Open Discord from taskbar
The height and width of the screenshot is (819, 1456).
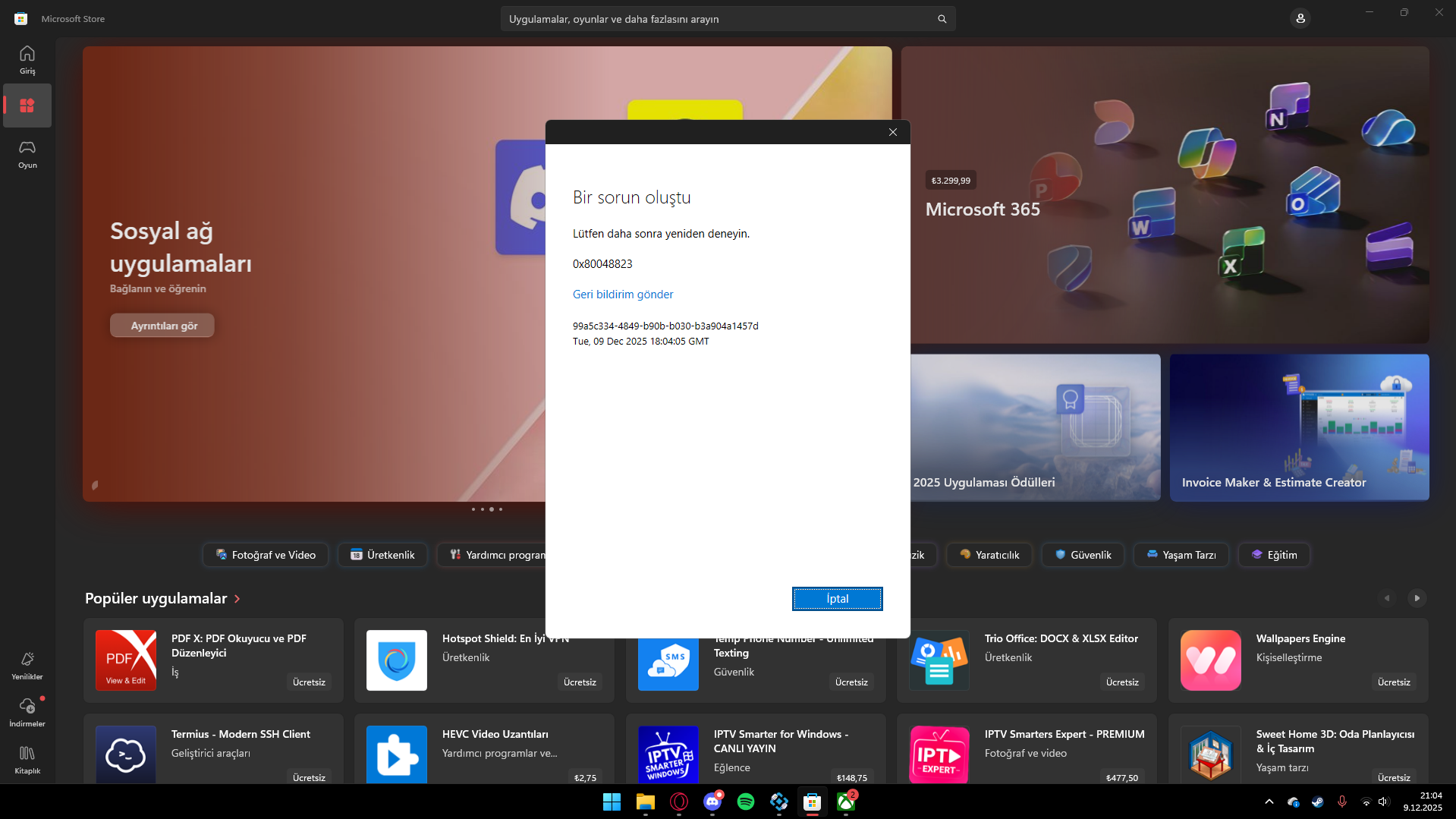click(x=712, y=802)
